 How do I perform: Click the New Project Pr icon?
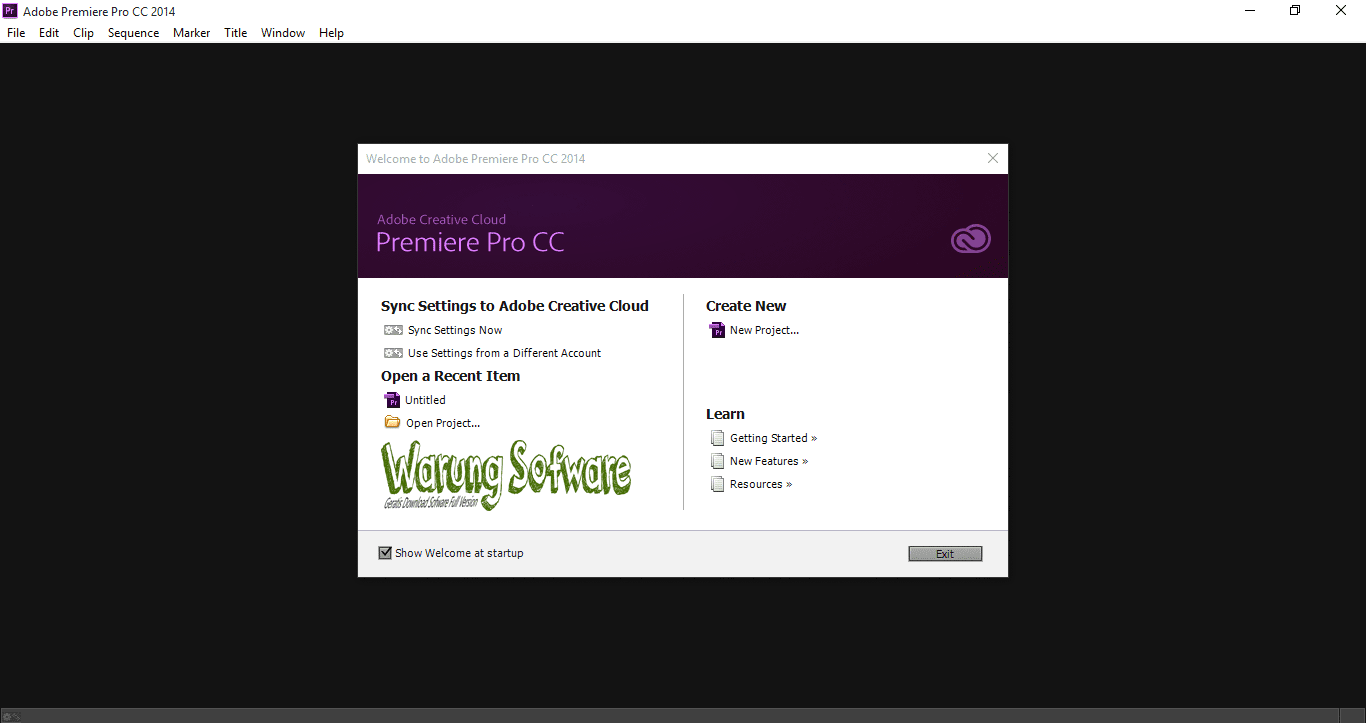(717, 330)
